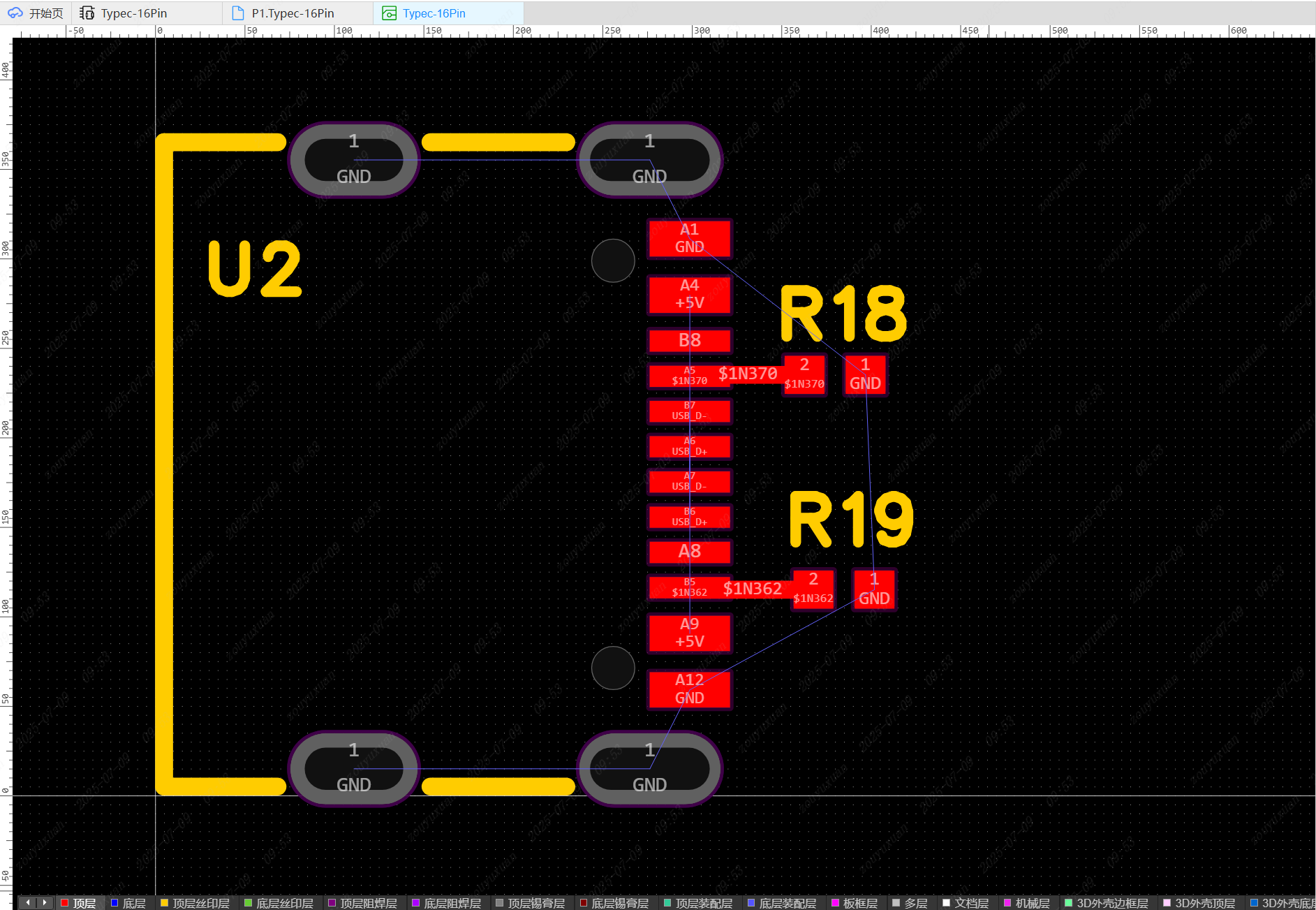1316x910 pixels.
Task: Select pad 2 of resistor R18
Action: tap(804, 374)
